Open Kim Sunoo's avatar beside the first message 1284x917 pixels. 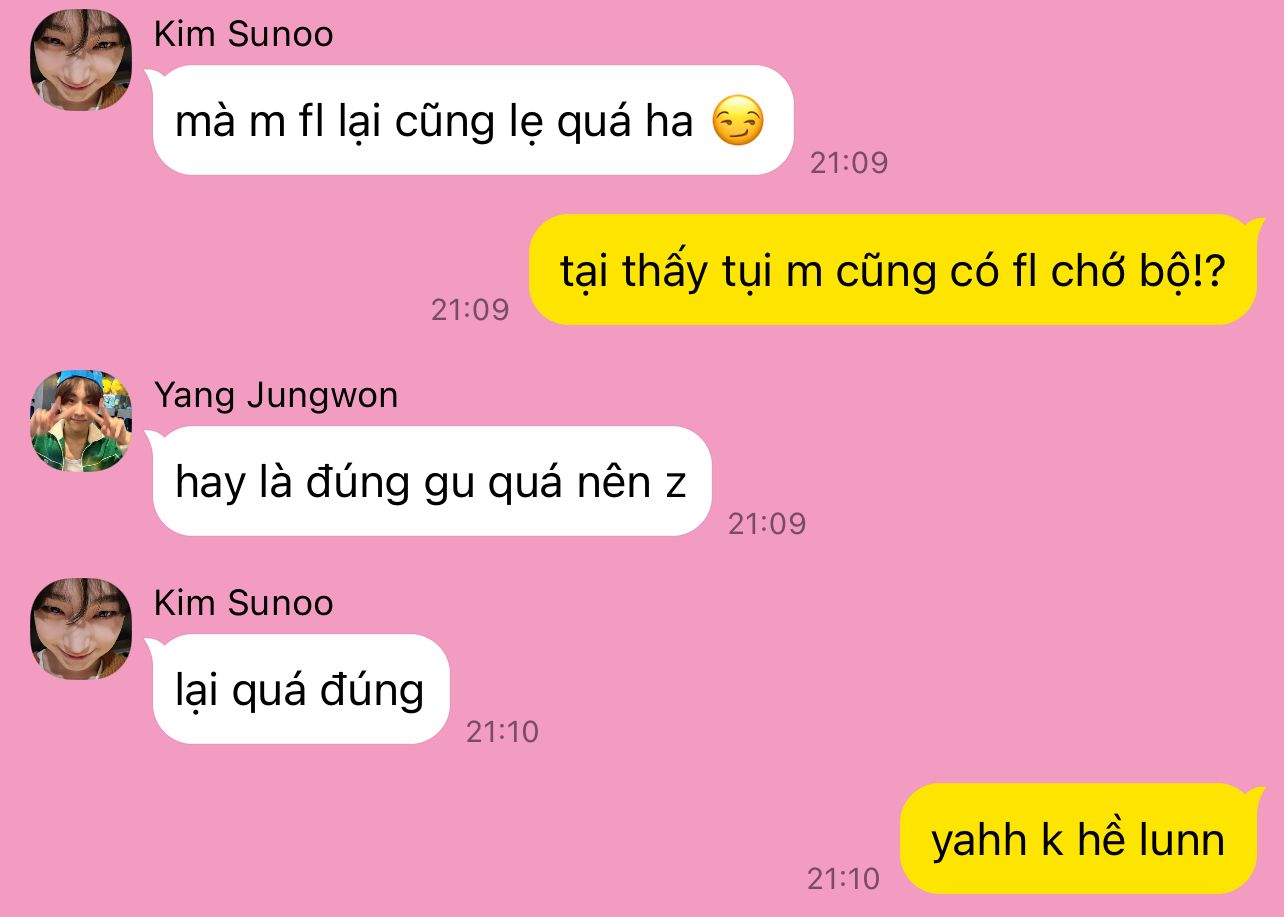pyautogui.click(x=82, y=60)
